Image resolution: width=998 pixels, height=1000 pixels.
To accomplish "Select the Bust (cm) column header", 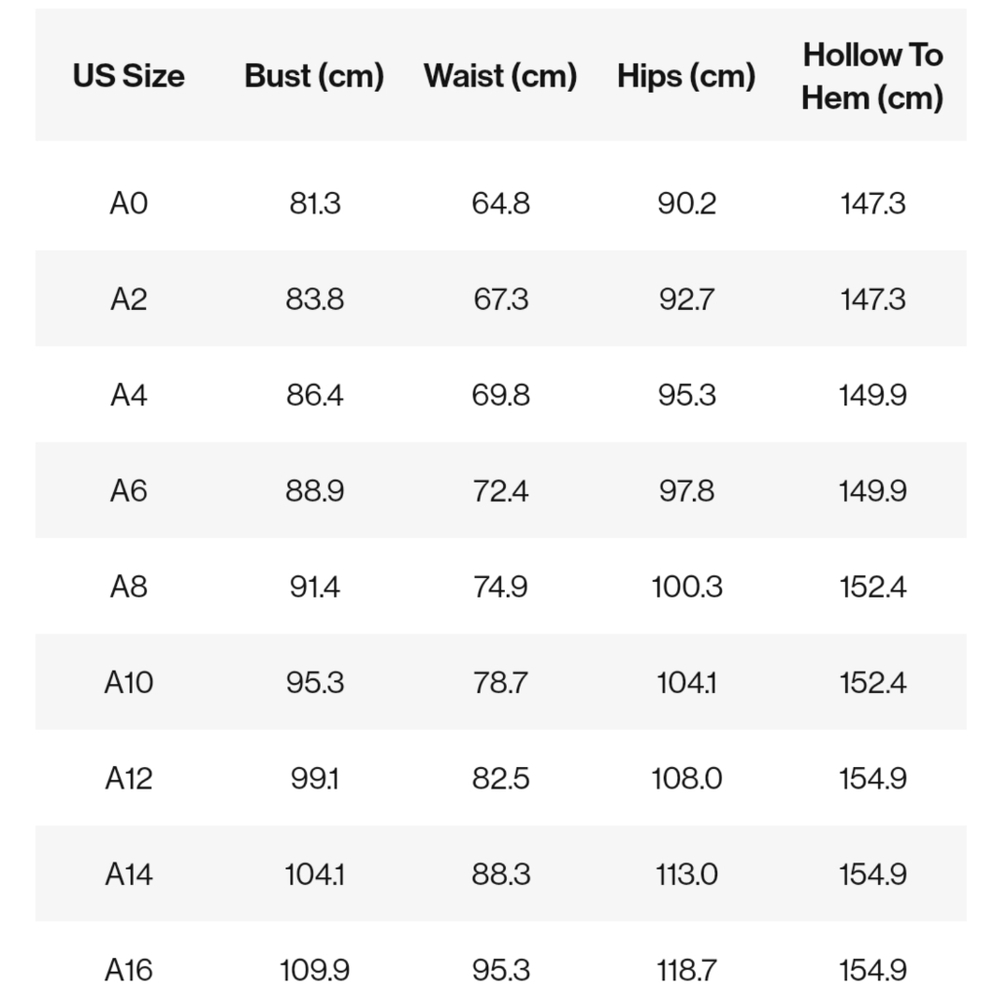I will click(314, 77).
